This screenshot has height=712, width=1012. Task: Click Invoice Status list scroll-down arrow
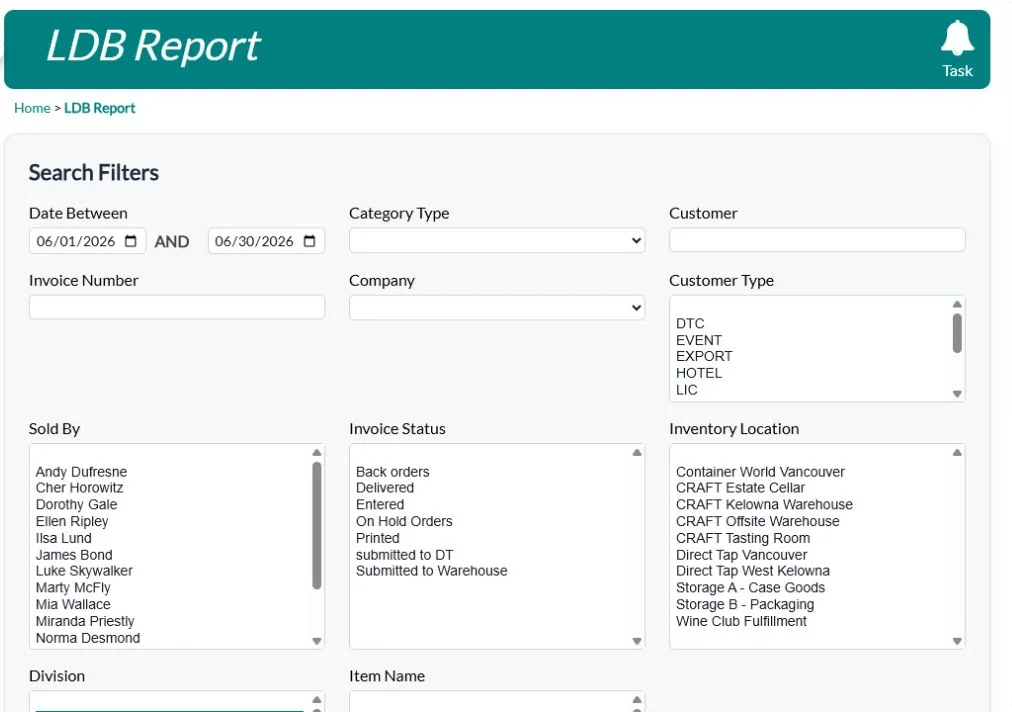pos(637,641)
